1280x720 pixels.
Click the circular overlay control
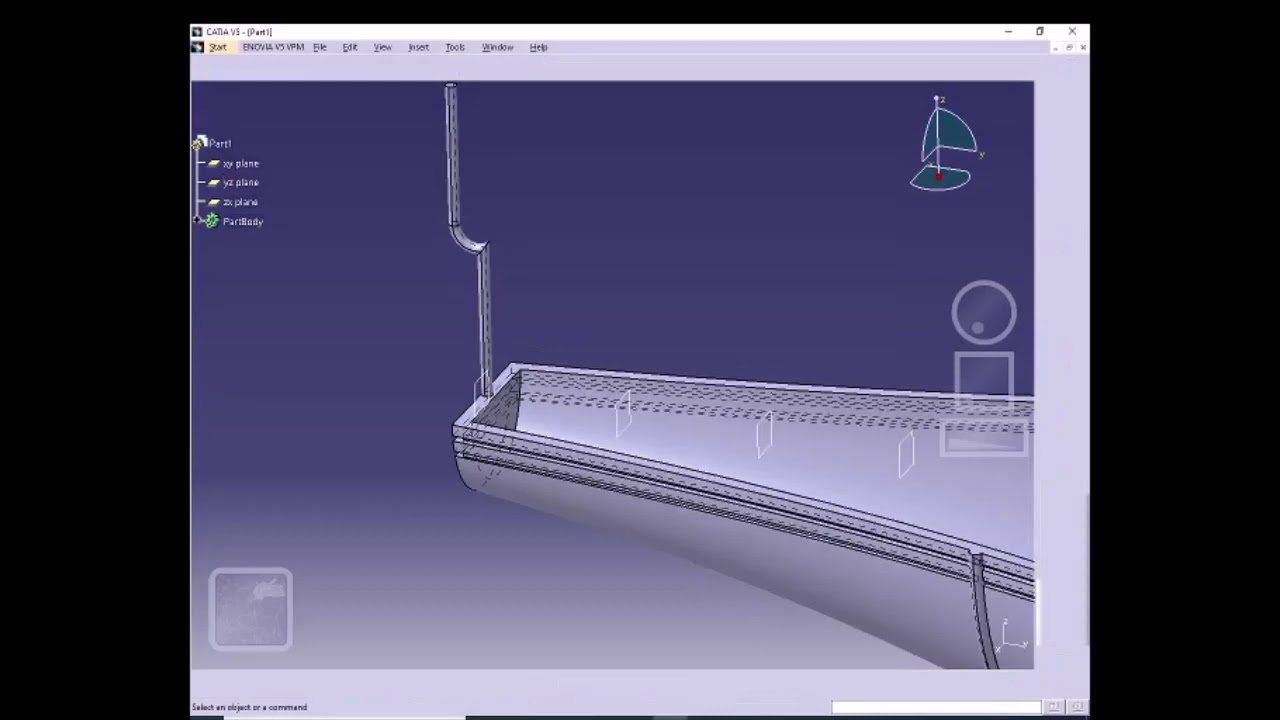coord(984,313)
